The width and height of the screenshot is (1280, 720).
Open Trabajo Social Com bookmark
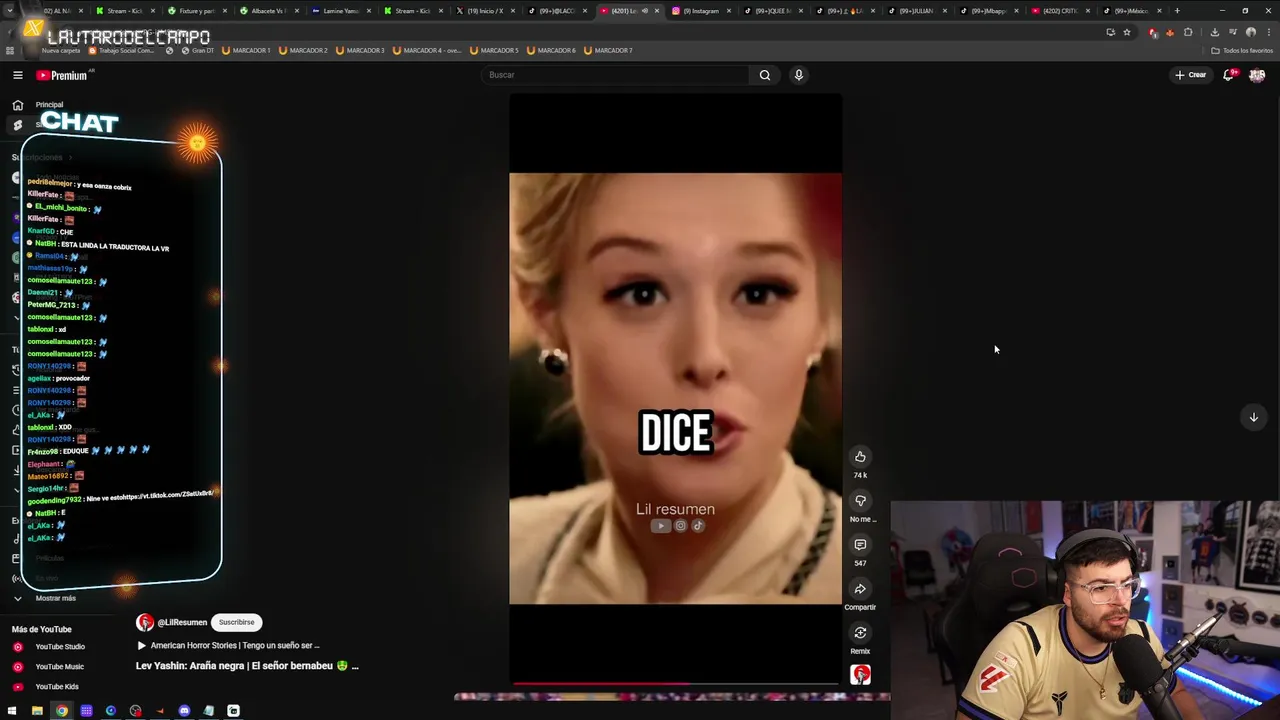click(122, 50)
